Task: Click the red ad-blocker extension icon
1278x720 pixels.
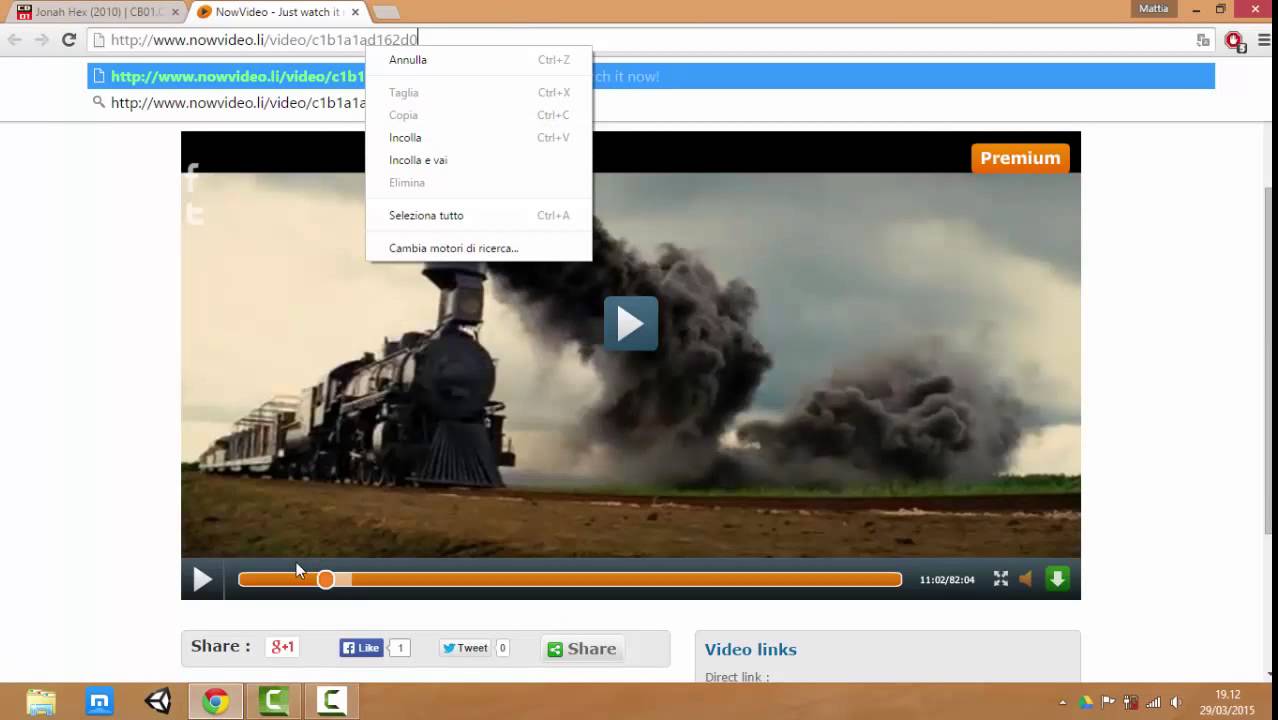Action: pyautogui.click(x=1234, y=40)
